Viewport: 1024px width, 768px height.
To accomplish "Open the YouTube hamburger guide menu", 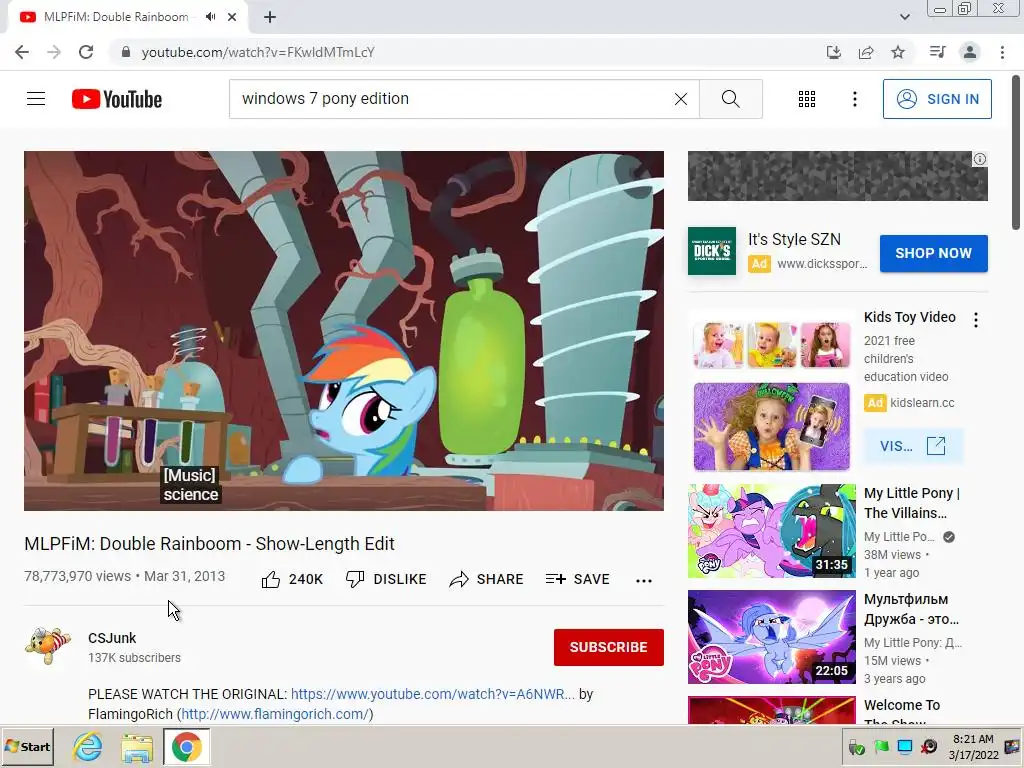I will pos(36,99).
